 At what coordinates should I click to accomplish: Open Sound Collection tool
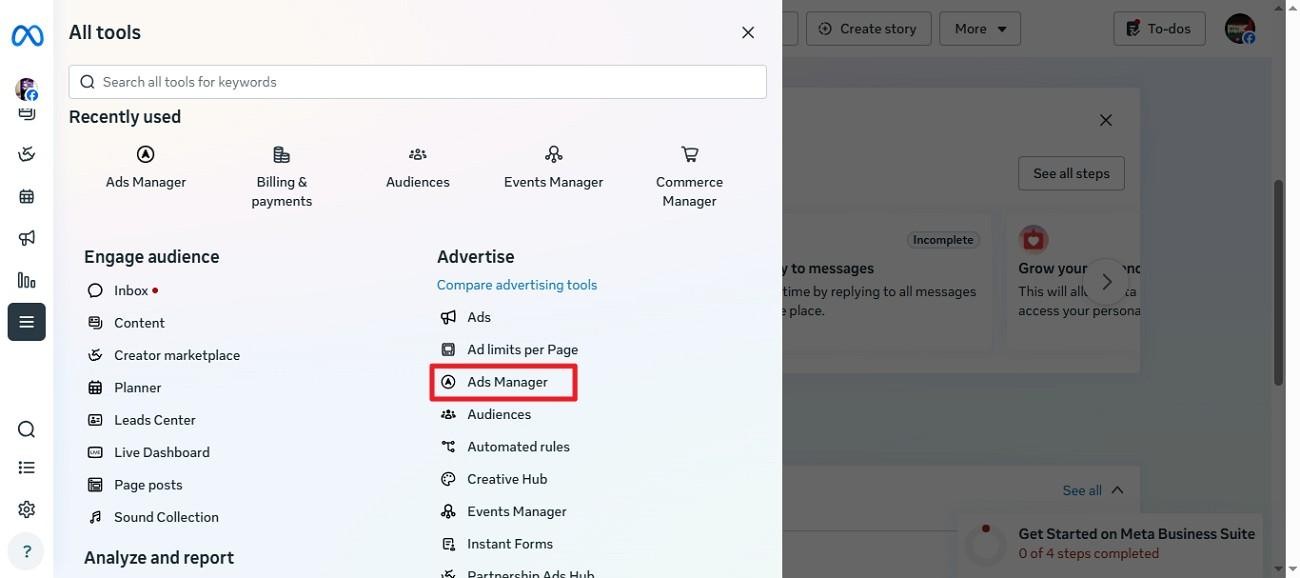coord(166,517)
